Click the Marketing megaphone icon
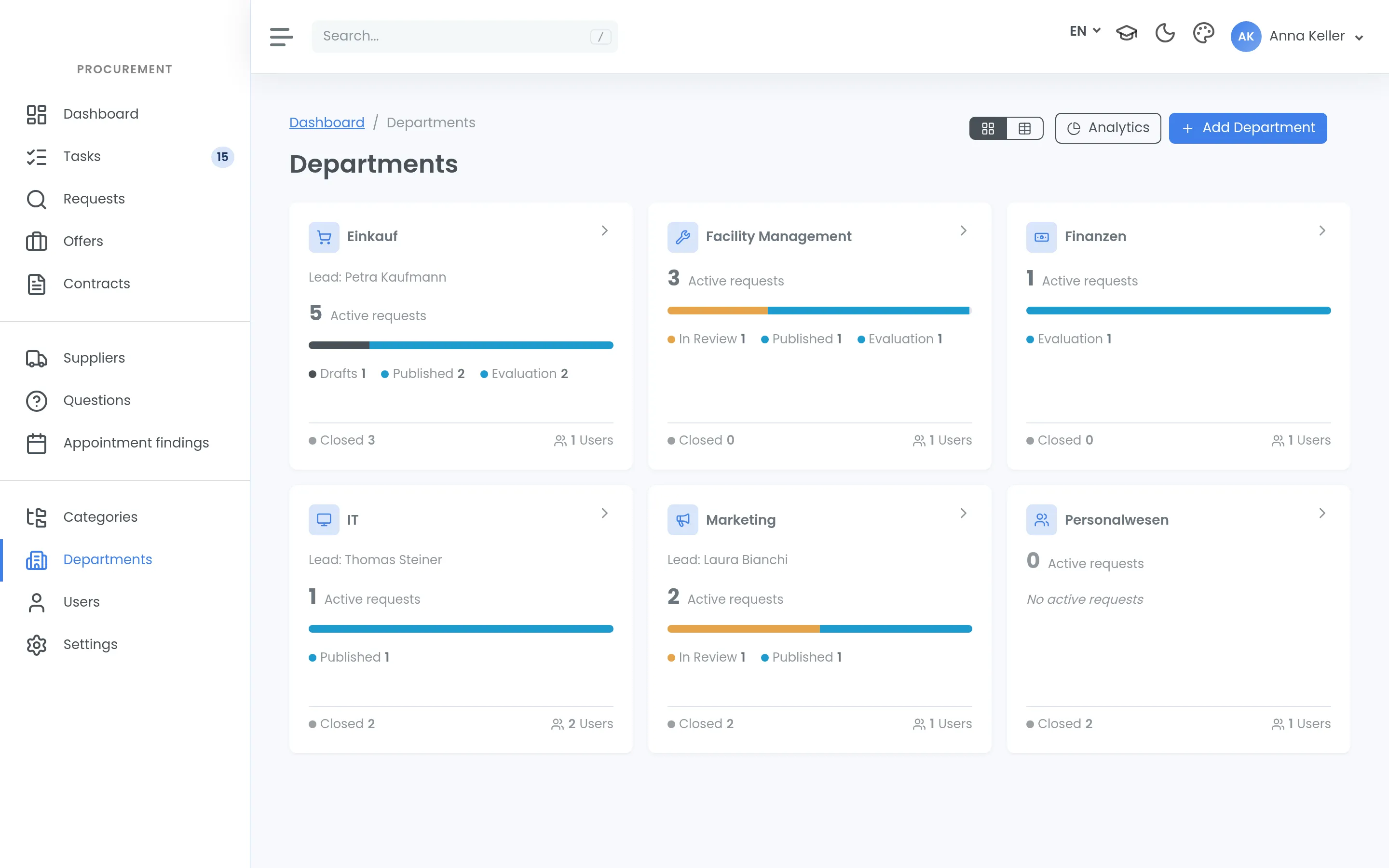The width and height of the screenshot is (1389, 868). coord(682,520)
